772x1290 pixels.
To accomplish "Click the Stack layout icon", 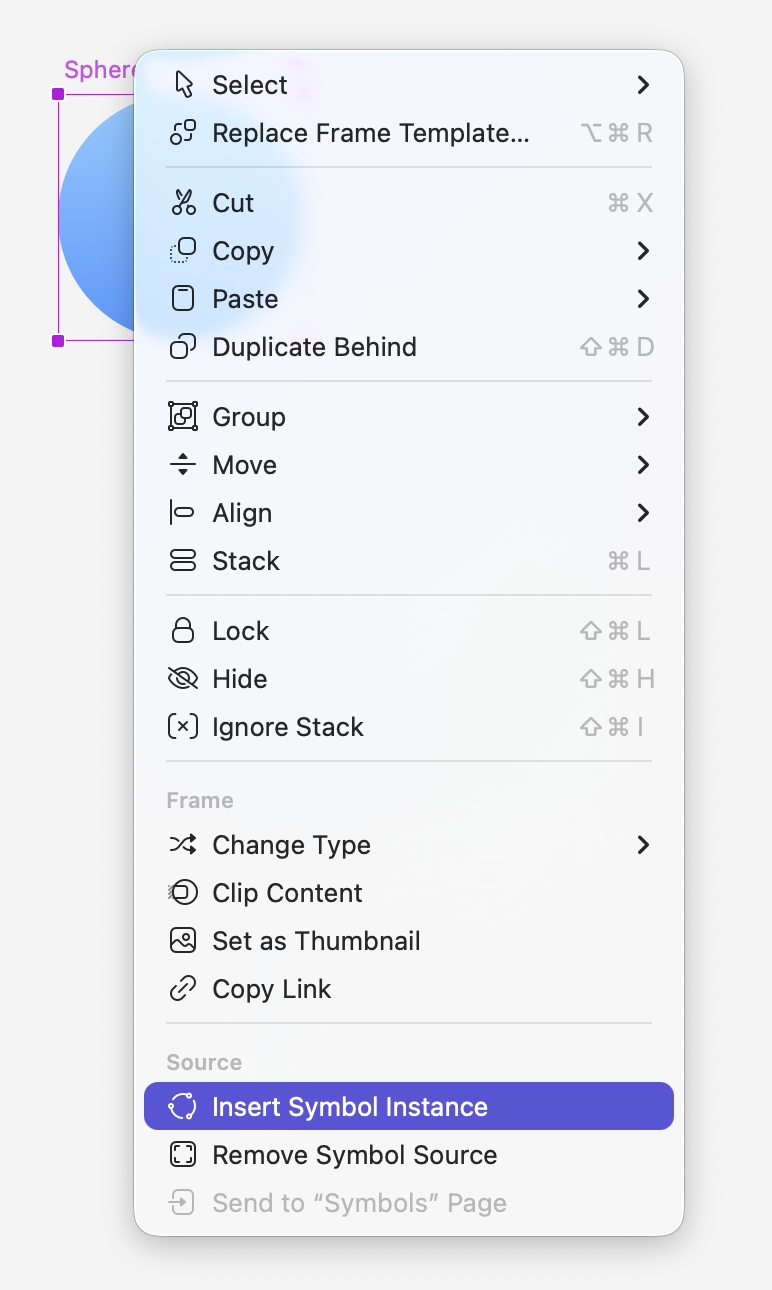I will [183, 561].
